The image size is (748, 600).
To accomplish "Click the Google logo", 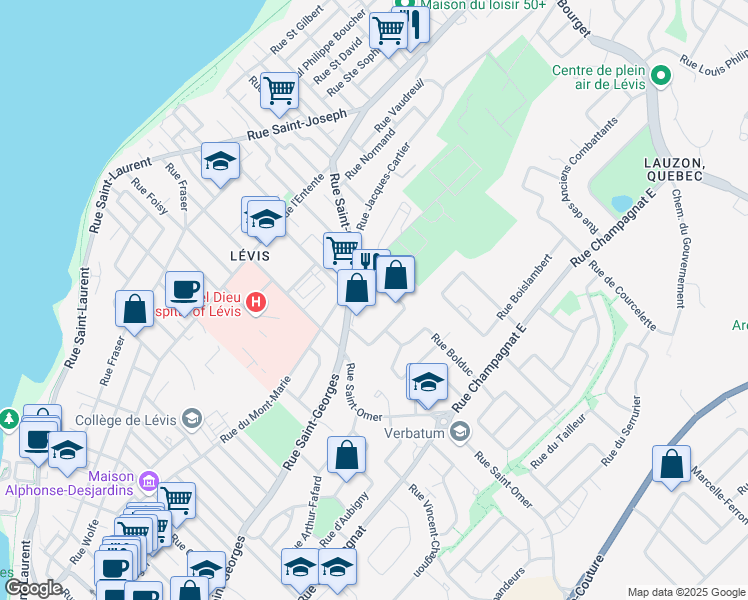I will point(34,588).
